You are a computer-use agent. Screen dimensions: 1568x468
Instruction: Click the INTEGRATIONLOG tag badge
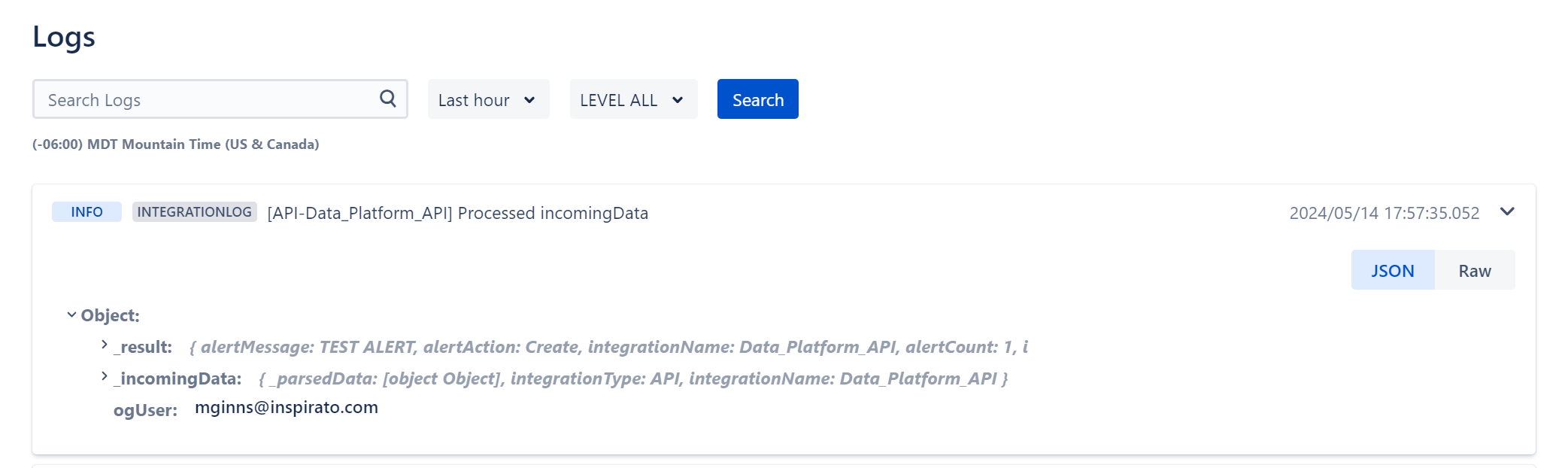click(x=195, y=212)
